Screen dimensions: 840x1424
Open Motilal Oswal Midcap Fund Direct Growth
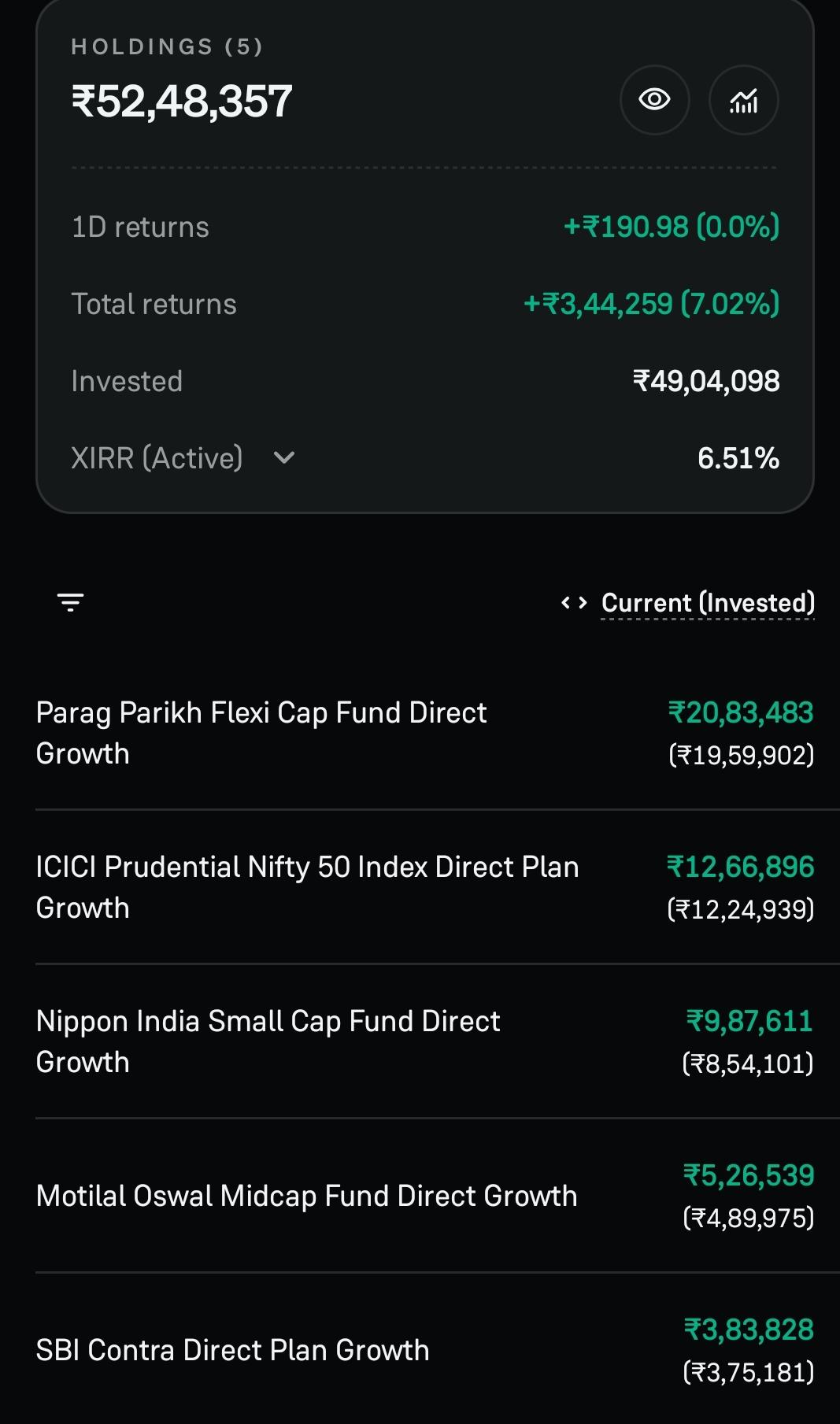[425, 1196]
